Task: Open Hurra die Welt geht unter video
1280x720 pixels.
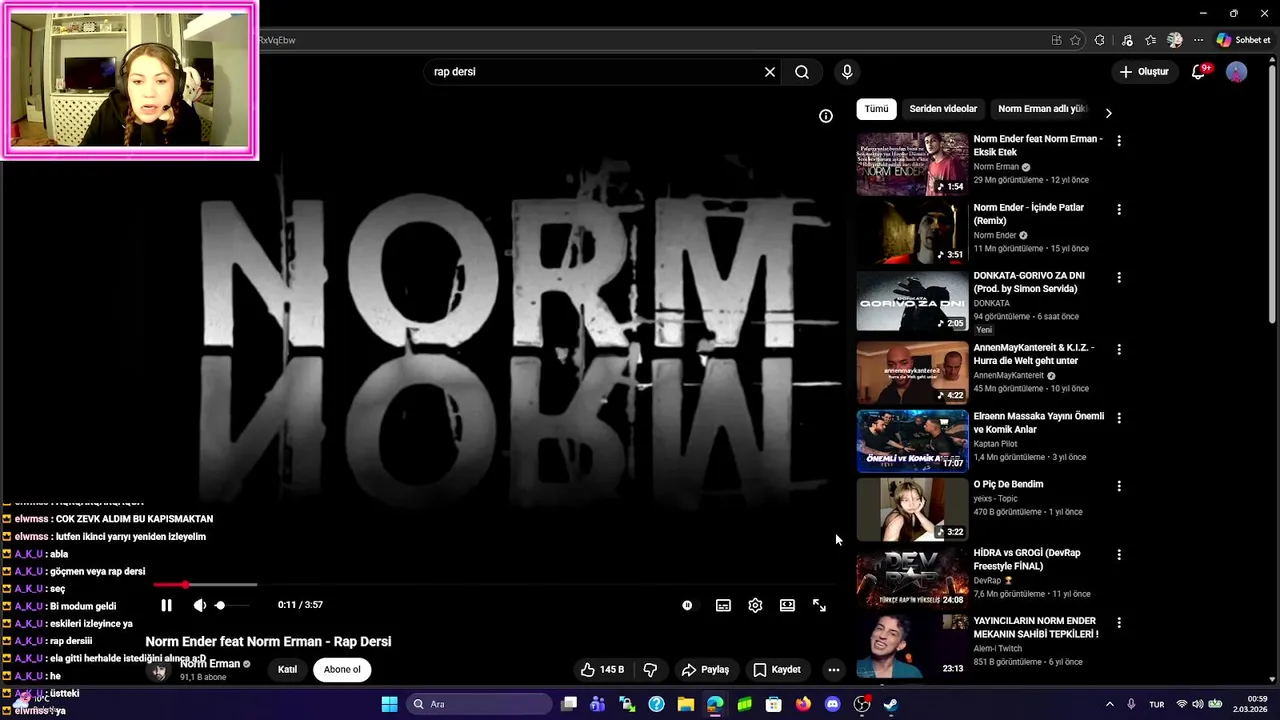Action: click(1034, 354)
